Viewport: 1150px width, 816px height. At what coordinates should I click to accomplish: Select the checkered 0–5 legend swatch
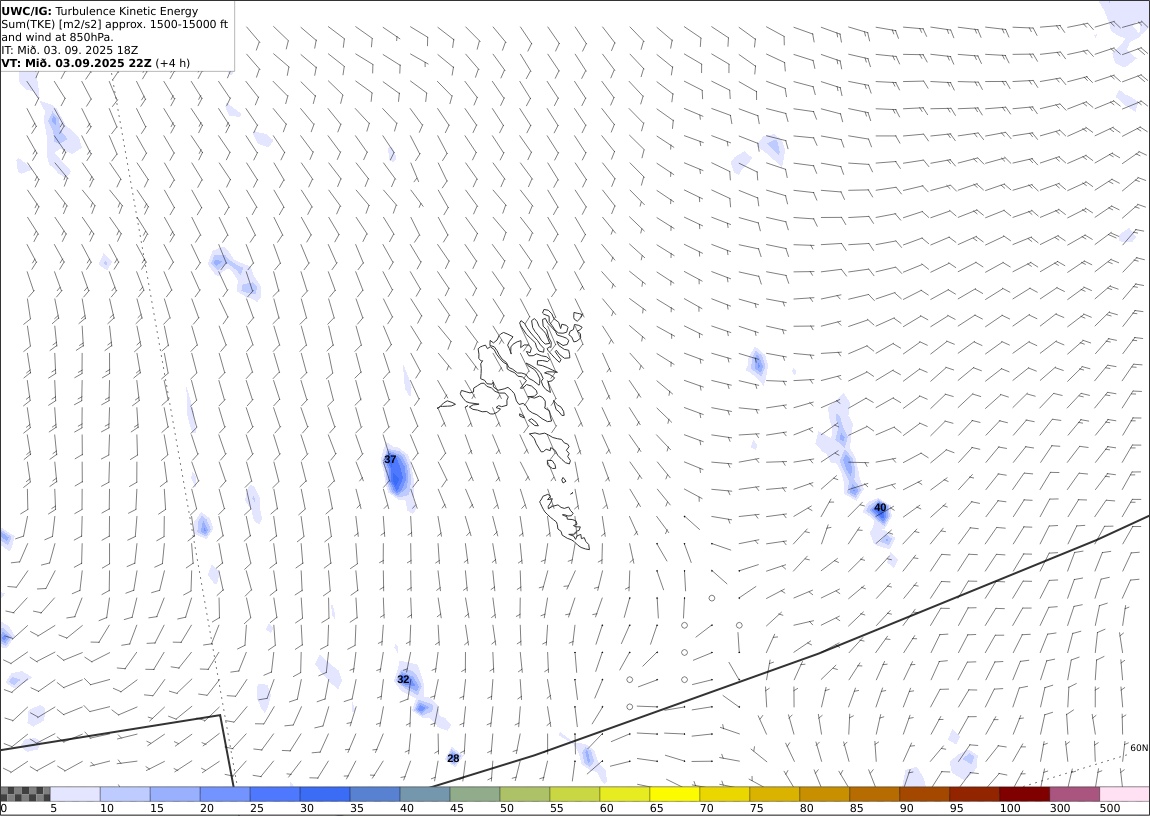click(25, 794)
